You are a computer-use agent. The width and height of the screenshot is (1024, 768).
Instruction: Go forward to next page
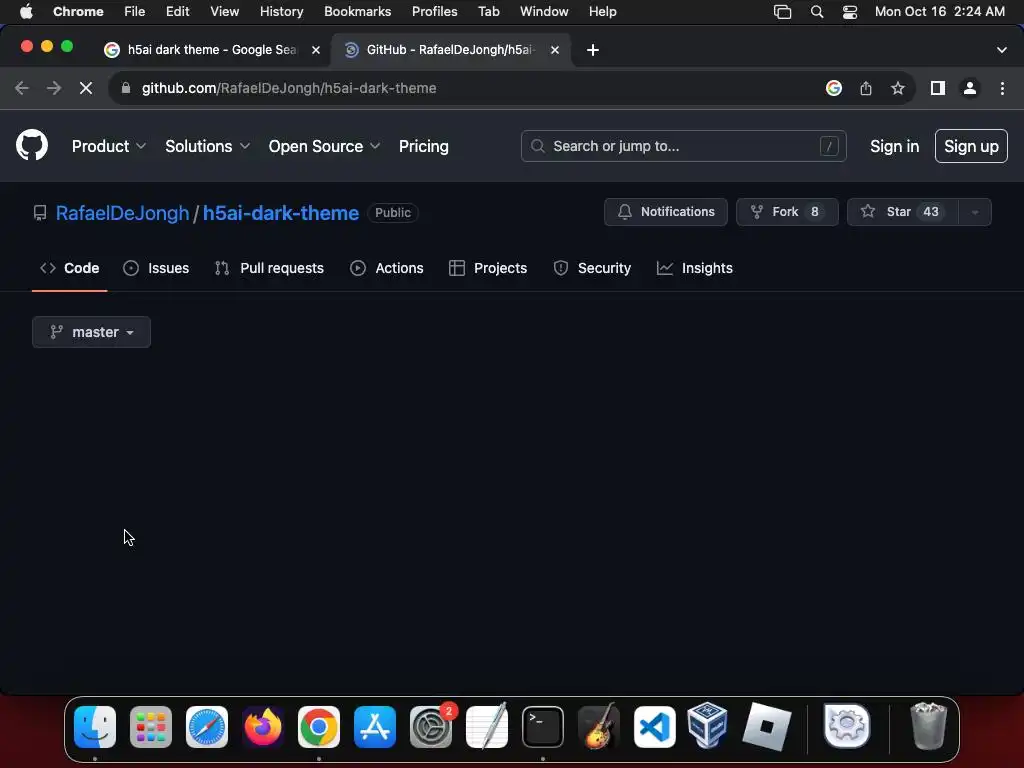tap(54, 88)
